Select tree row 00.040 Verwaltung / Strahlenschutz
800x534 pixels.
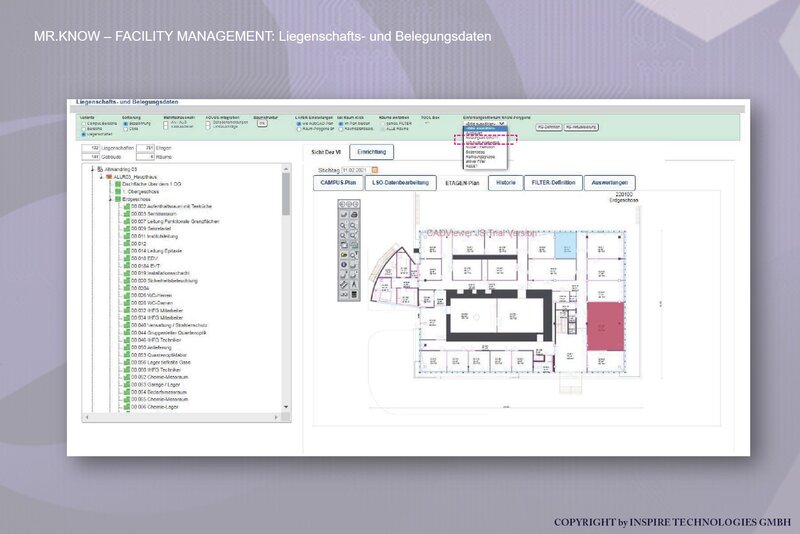coord(169,325)
